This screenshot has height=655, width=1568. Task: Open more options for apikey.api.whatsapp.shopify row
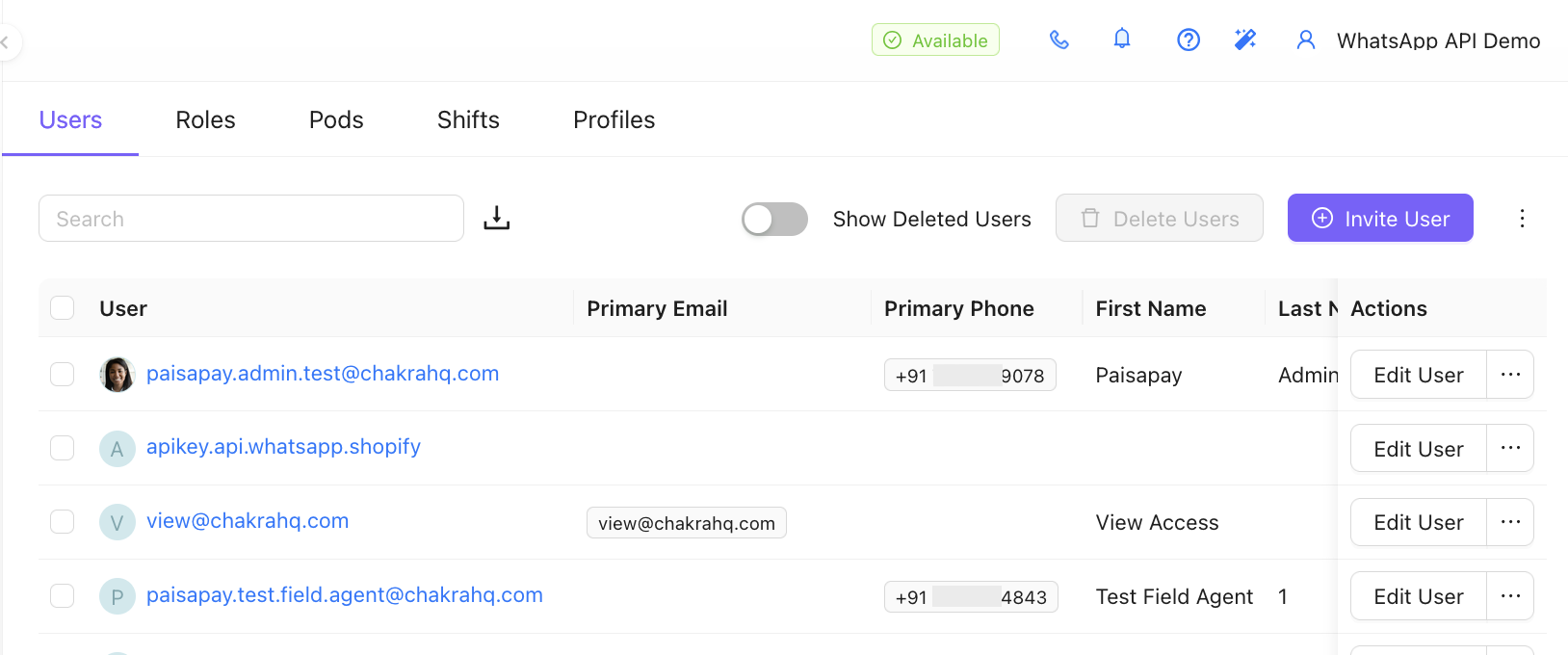click(1510, 448)
